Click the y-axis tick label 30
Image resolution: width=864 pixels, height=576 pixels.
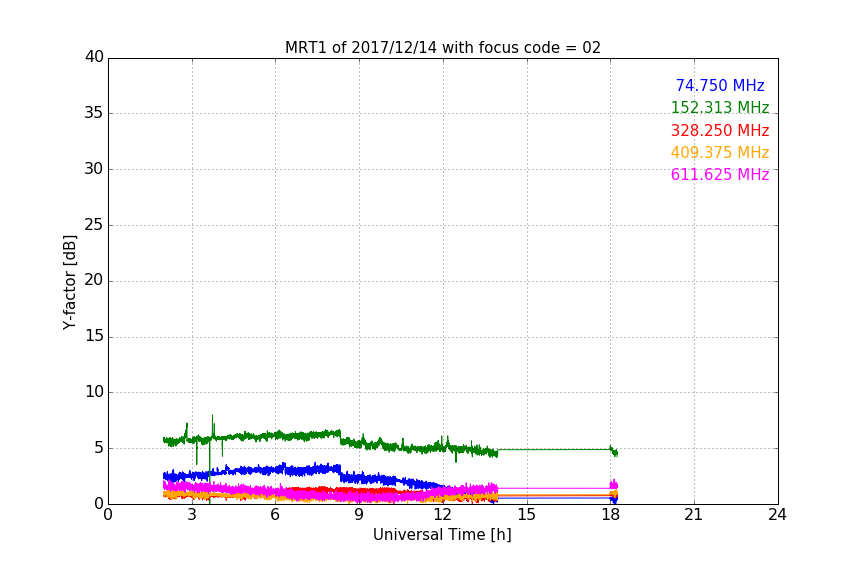[94, 169]
